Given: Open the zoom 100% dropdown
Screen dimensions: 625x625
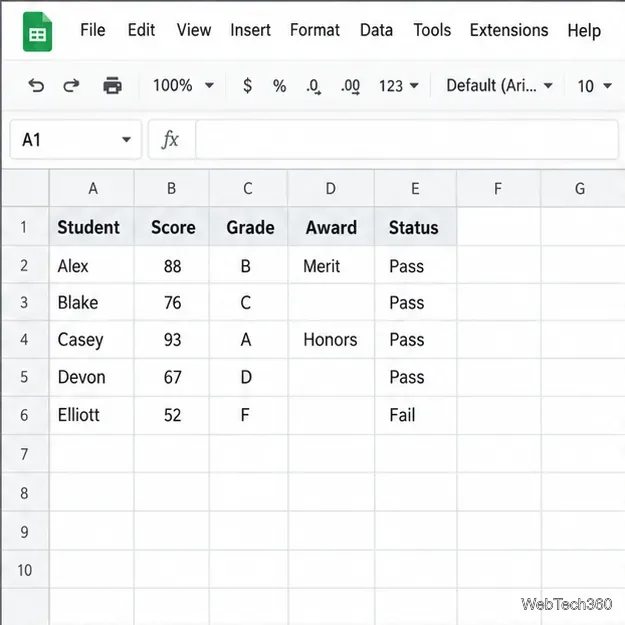Looking at the screenshot, I should coord(183,85).
